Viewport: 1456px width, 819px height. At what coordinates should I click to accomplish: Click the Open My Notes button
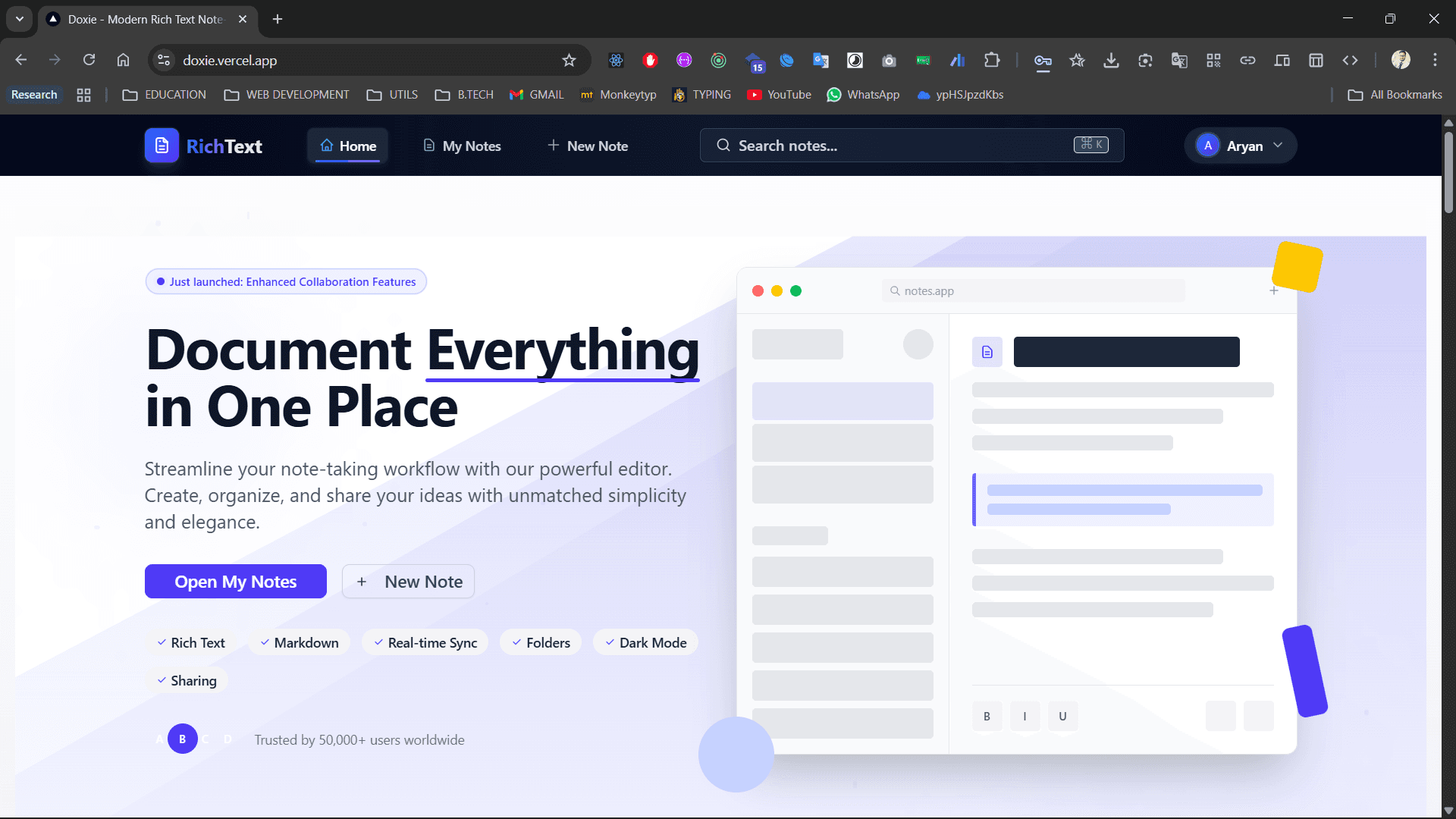pos(235,582)
